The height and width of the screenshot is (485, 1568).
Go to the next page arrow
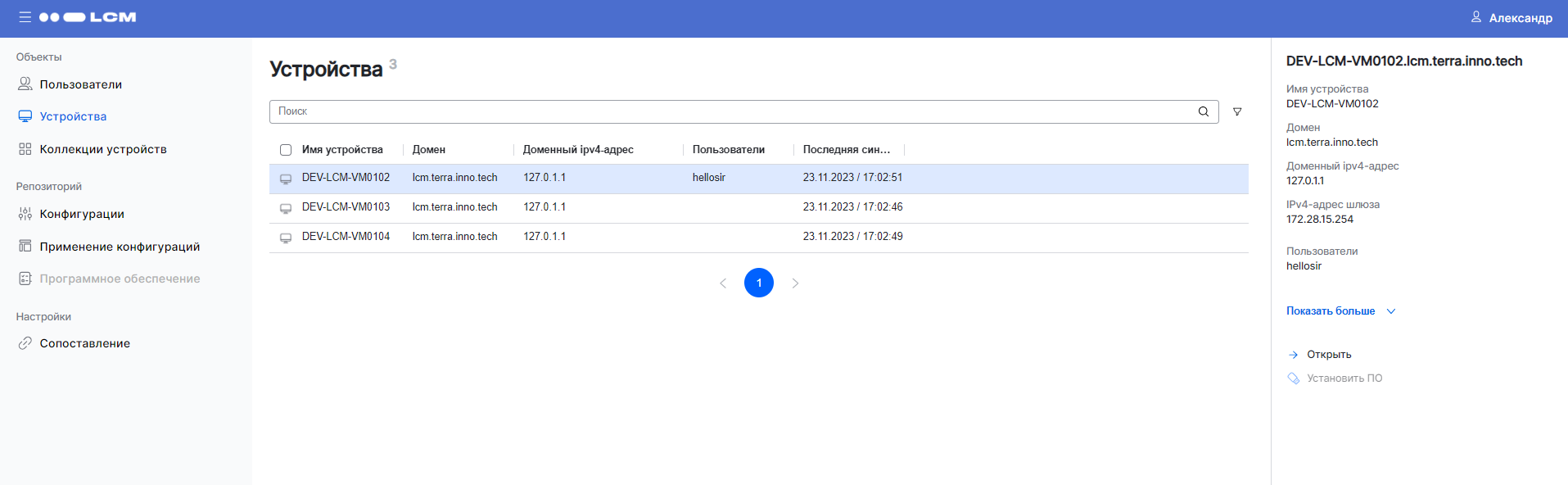coord(794,283)
